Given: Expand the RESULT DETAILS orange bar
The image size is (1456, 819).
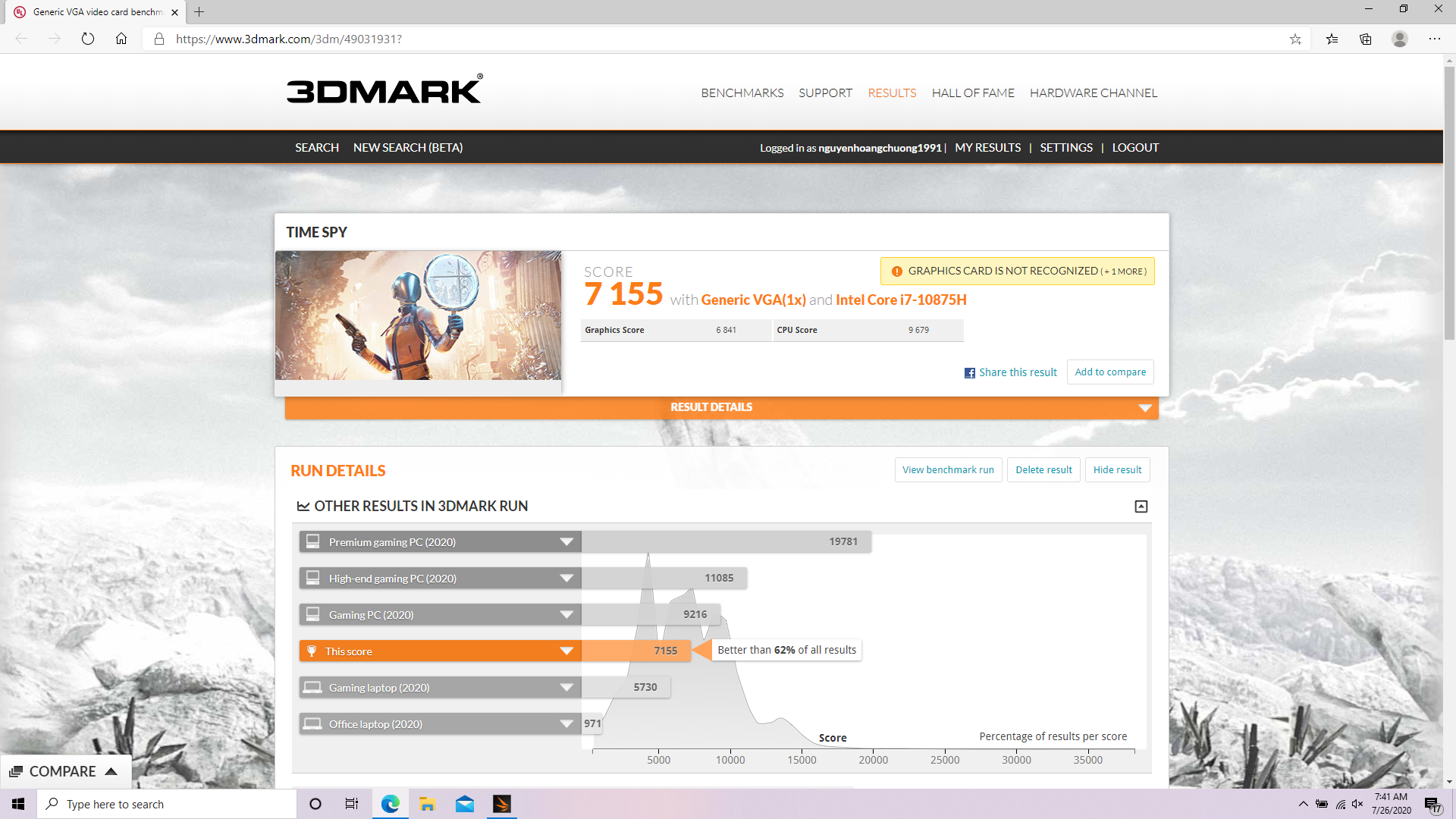Looking at the screenshot, I should 721,407.
